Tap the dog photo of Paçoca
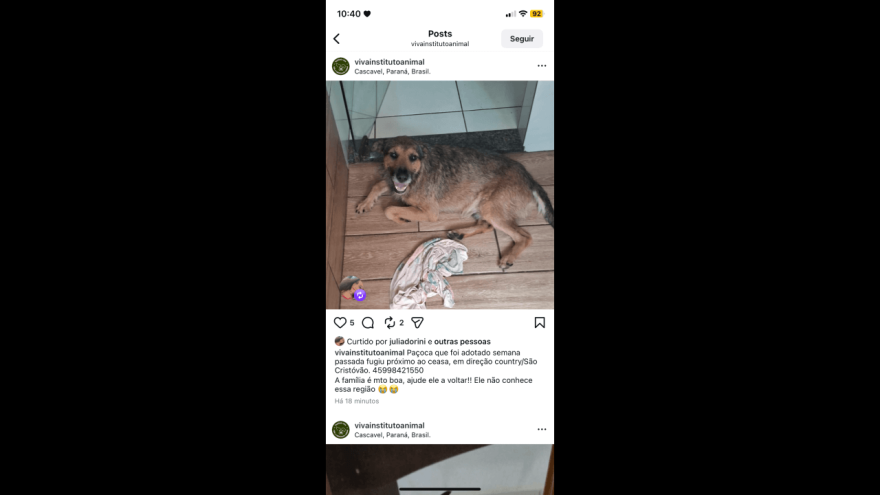 (x=440, y=195)
